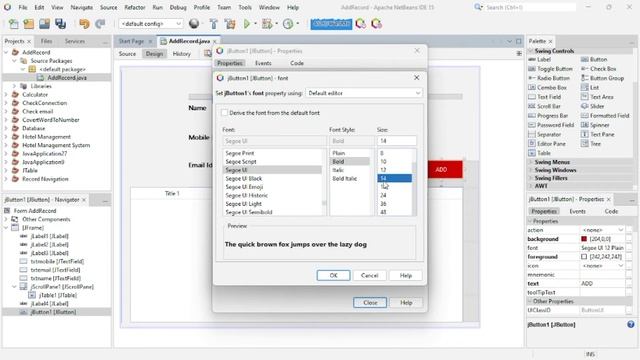Click the Clean and Build Project icon
Image resolution: width=640 pixels, height=360 pixels.
(x=230, y=24)
